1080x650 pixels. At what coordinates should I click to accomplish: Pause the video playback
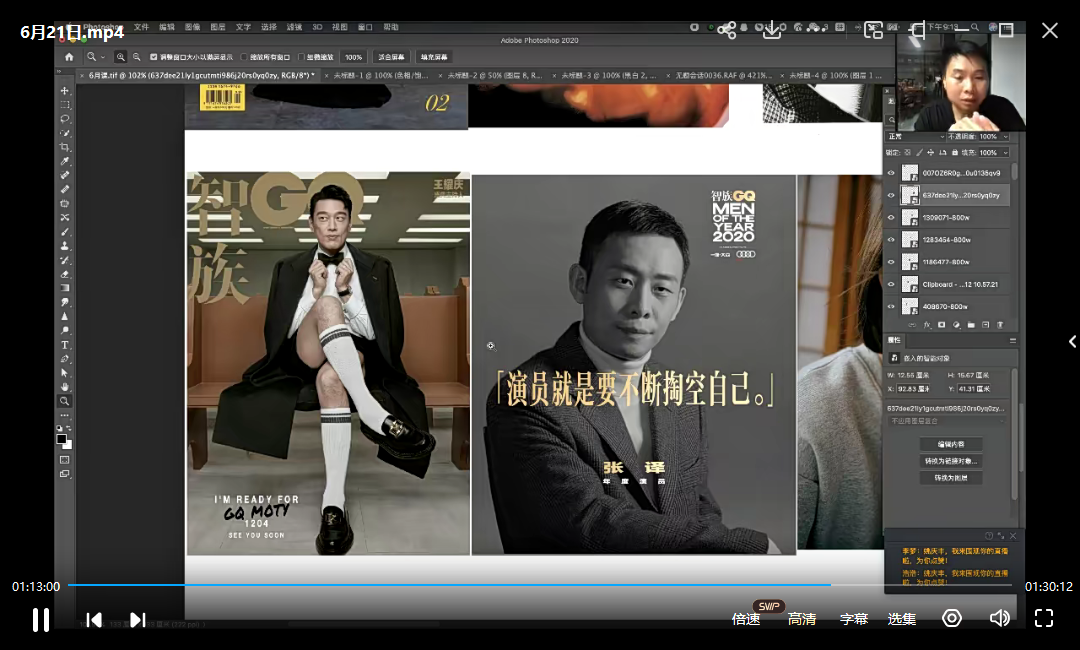[x=41, y=620]
